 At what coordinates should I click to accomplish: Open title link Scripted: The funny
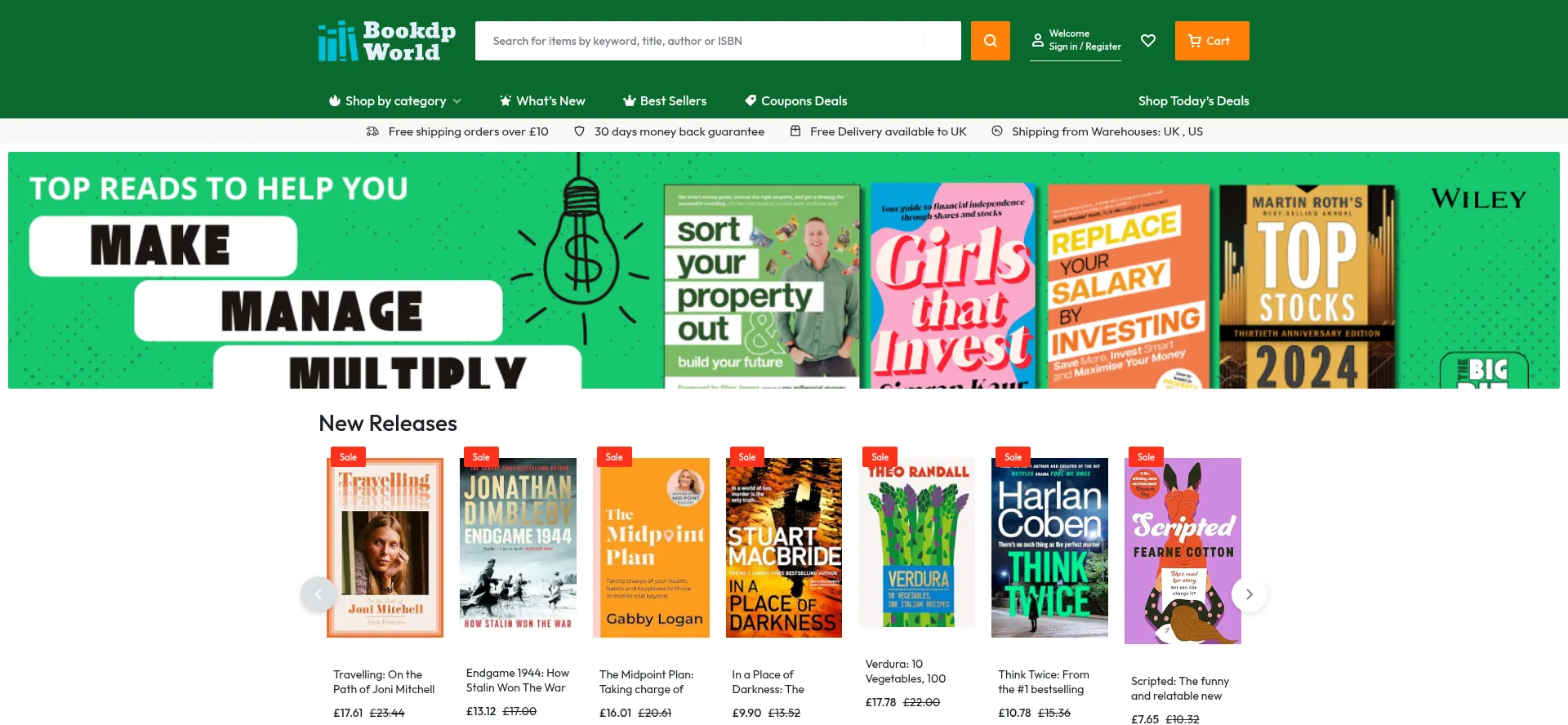1180,688
